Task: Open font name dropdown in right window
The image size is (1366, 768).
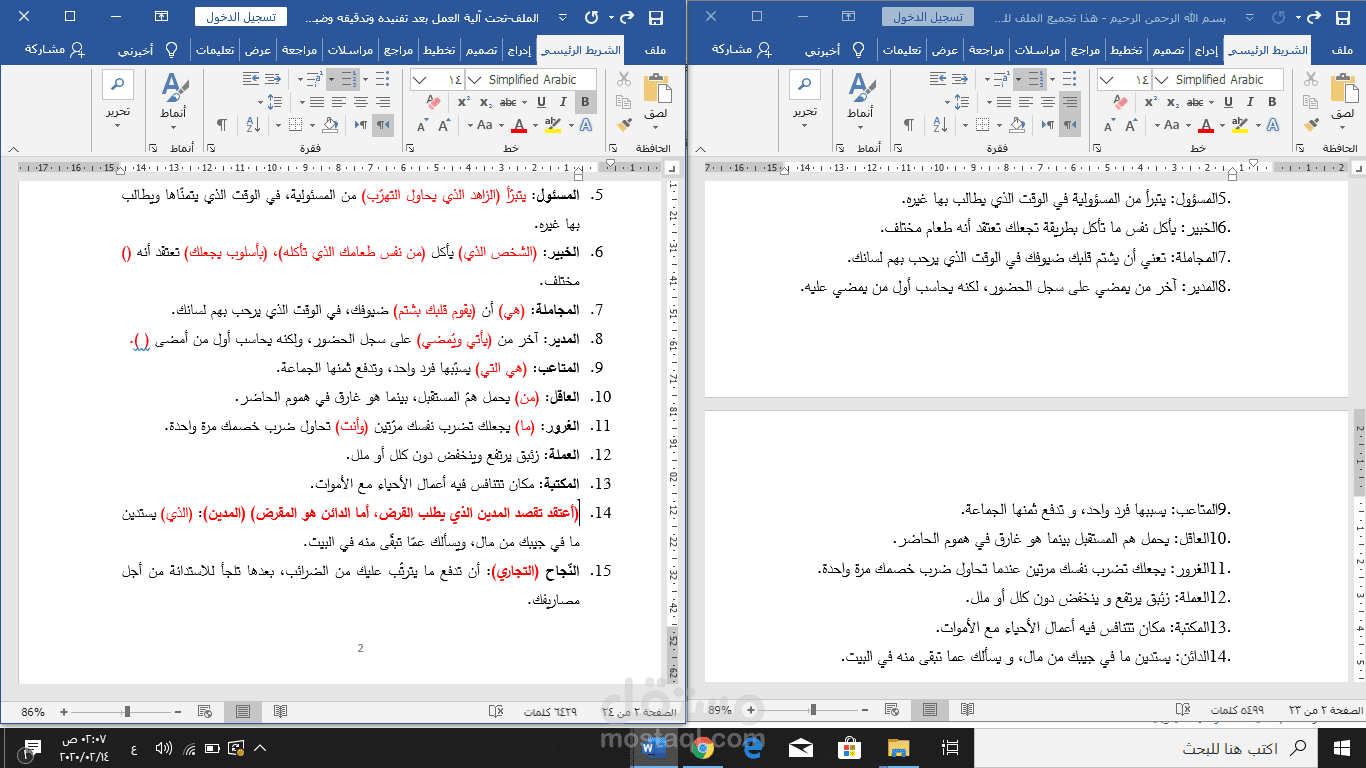Action: [1160, 80]
